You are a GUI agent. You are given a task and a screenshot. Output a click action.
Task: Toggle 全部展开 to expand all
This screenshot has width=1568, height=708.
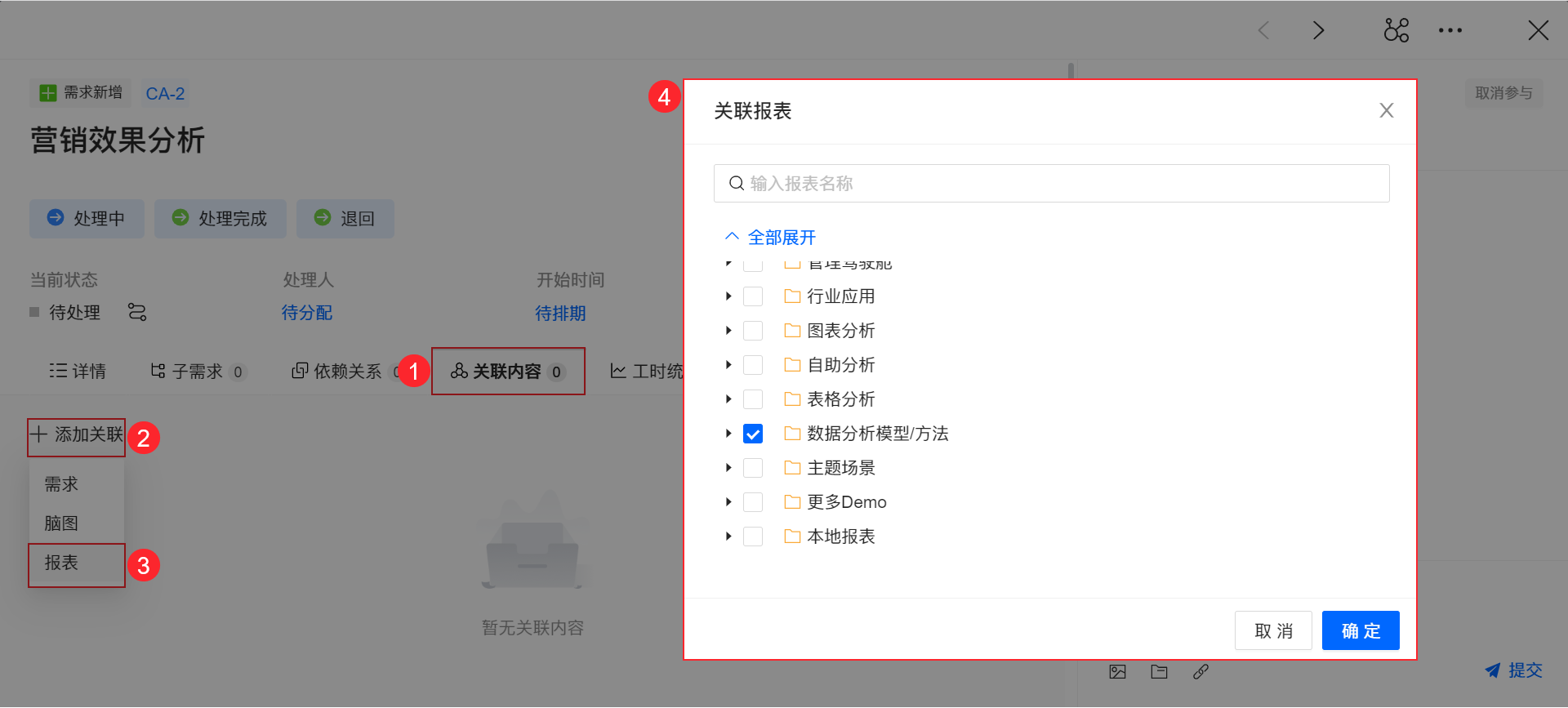coord(770,238)
